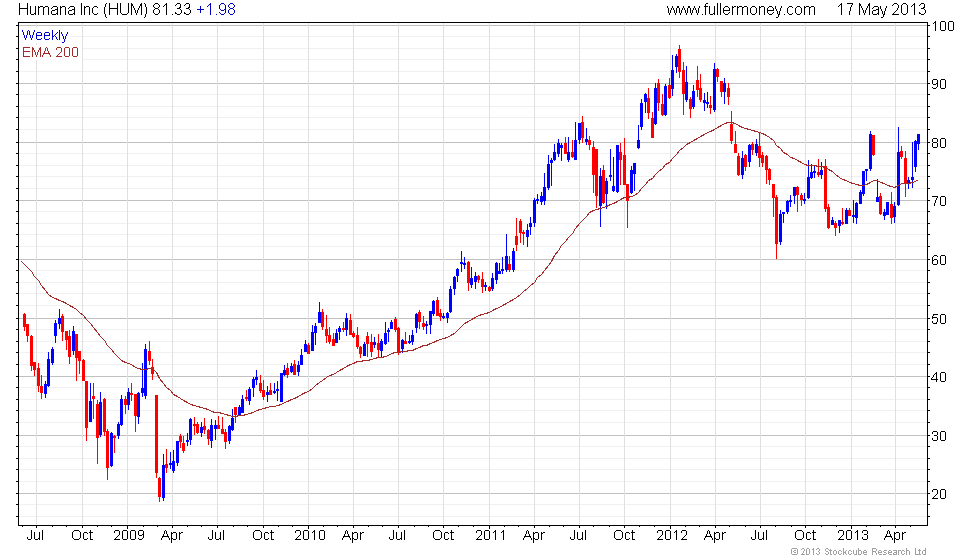980x560 pixels.
Task: Click the '2009' year axis label
Action: (129, 536)
